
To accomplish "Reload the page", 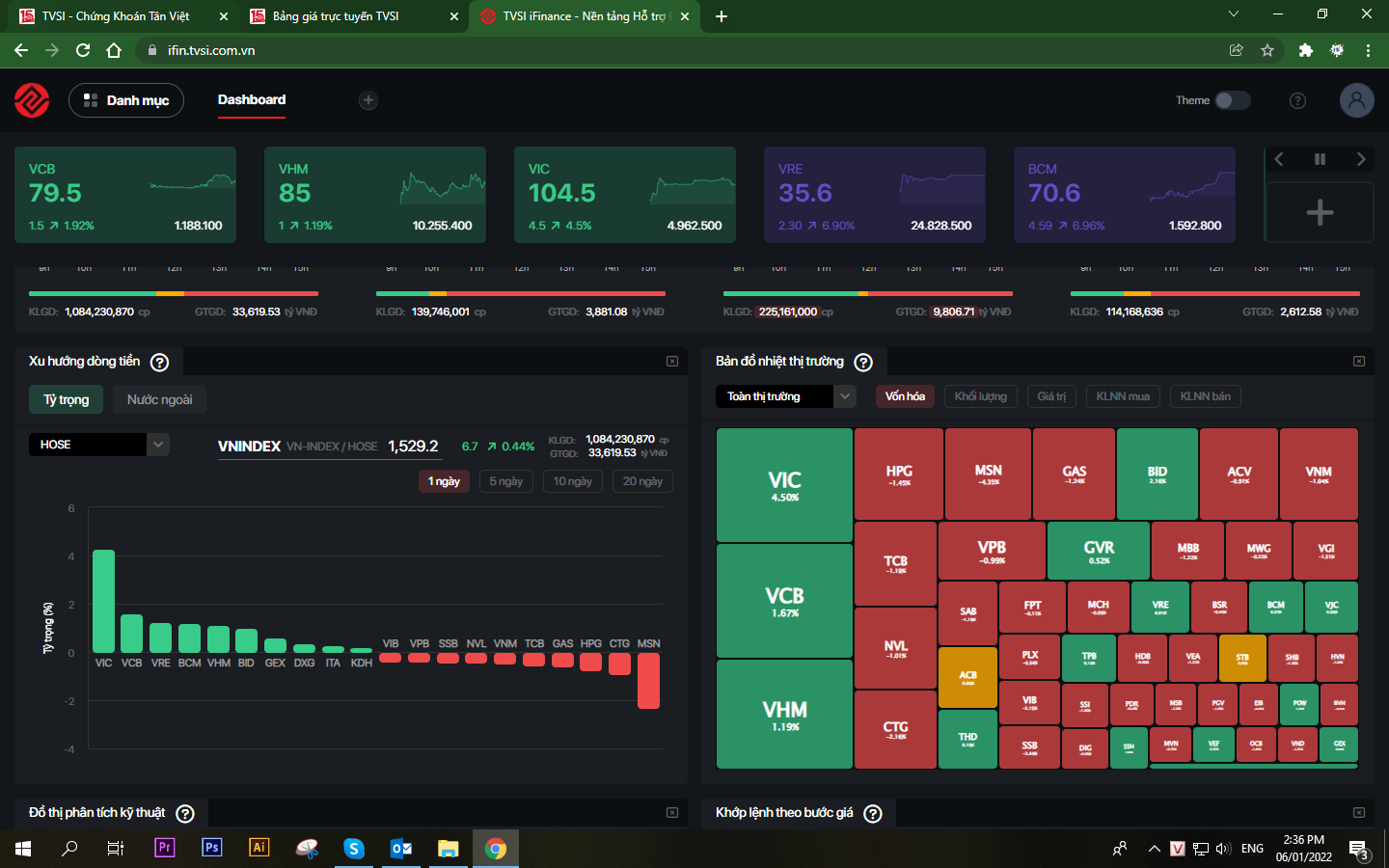I will [83, 50].
